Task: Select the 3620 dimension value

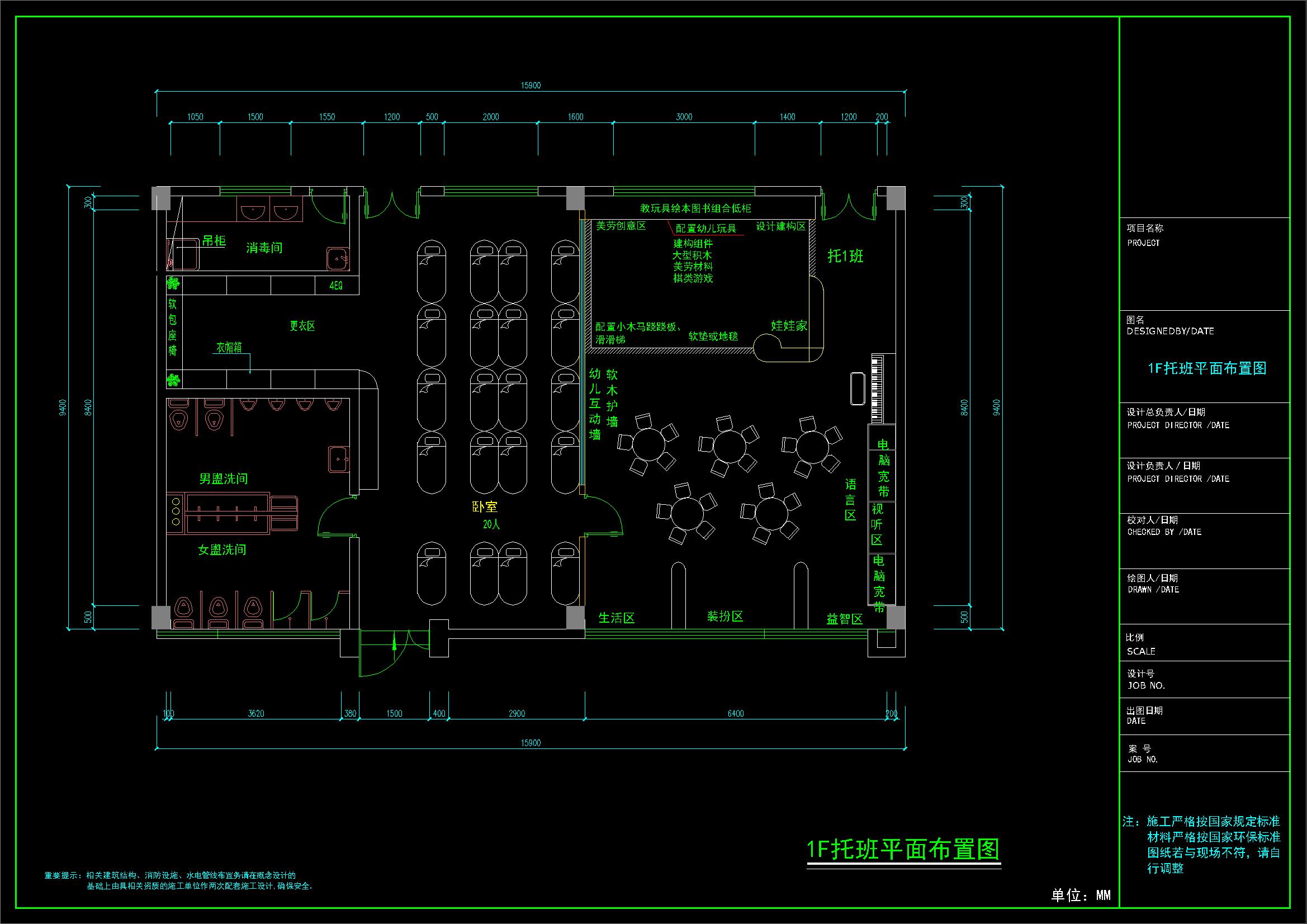Action: (x=256, y=713)
